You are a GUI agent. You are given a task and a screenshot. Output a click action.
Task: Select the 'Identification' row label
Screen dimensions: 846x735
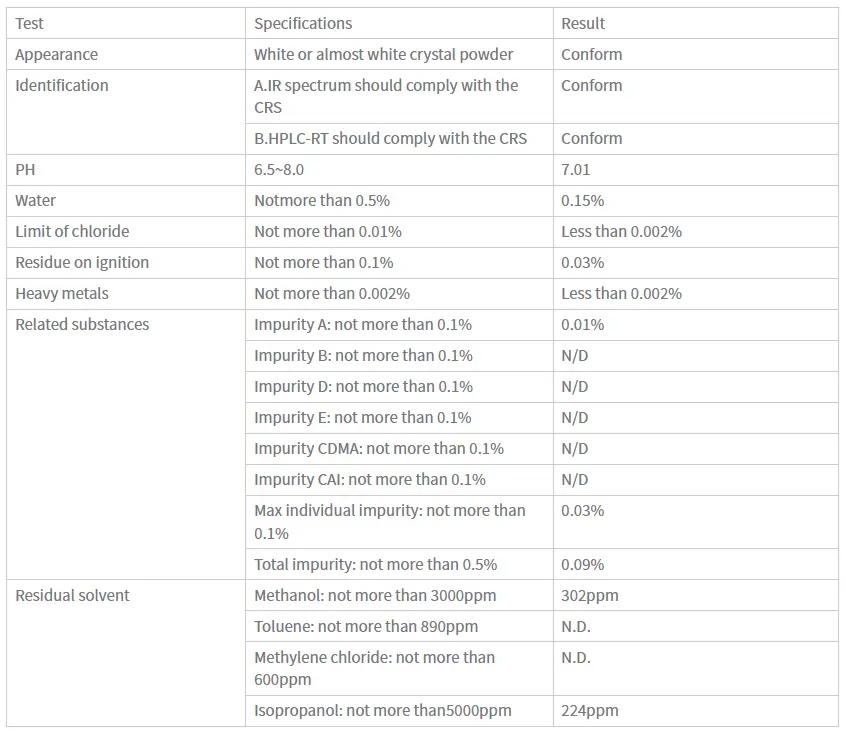point(62,85)
